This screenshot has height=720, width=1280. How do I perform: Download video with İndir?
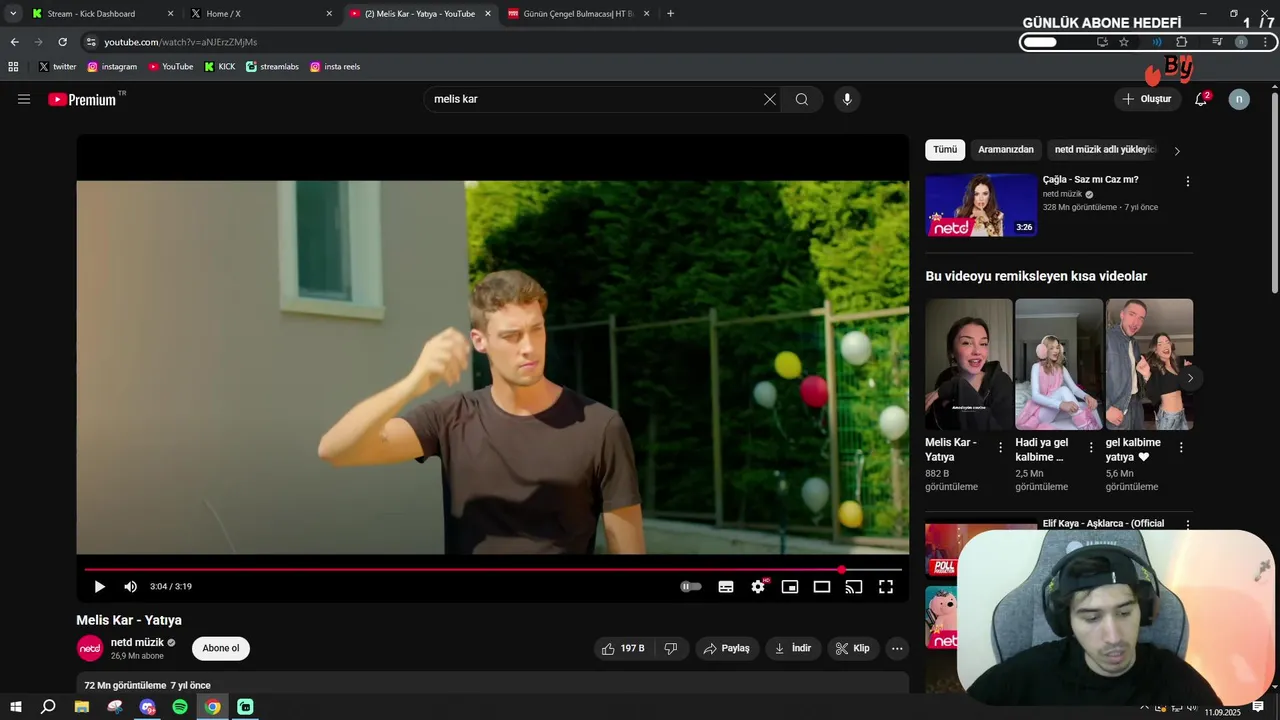coord(794,648)
